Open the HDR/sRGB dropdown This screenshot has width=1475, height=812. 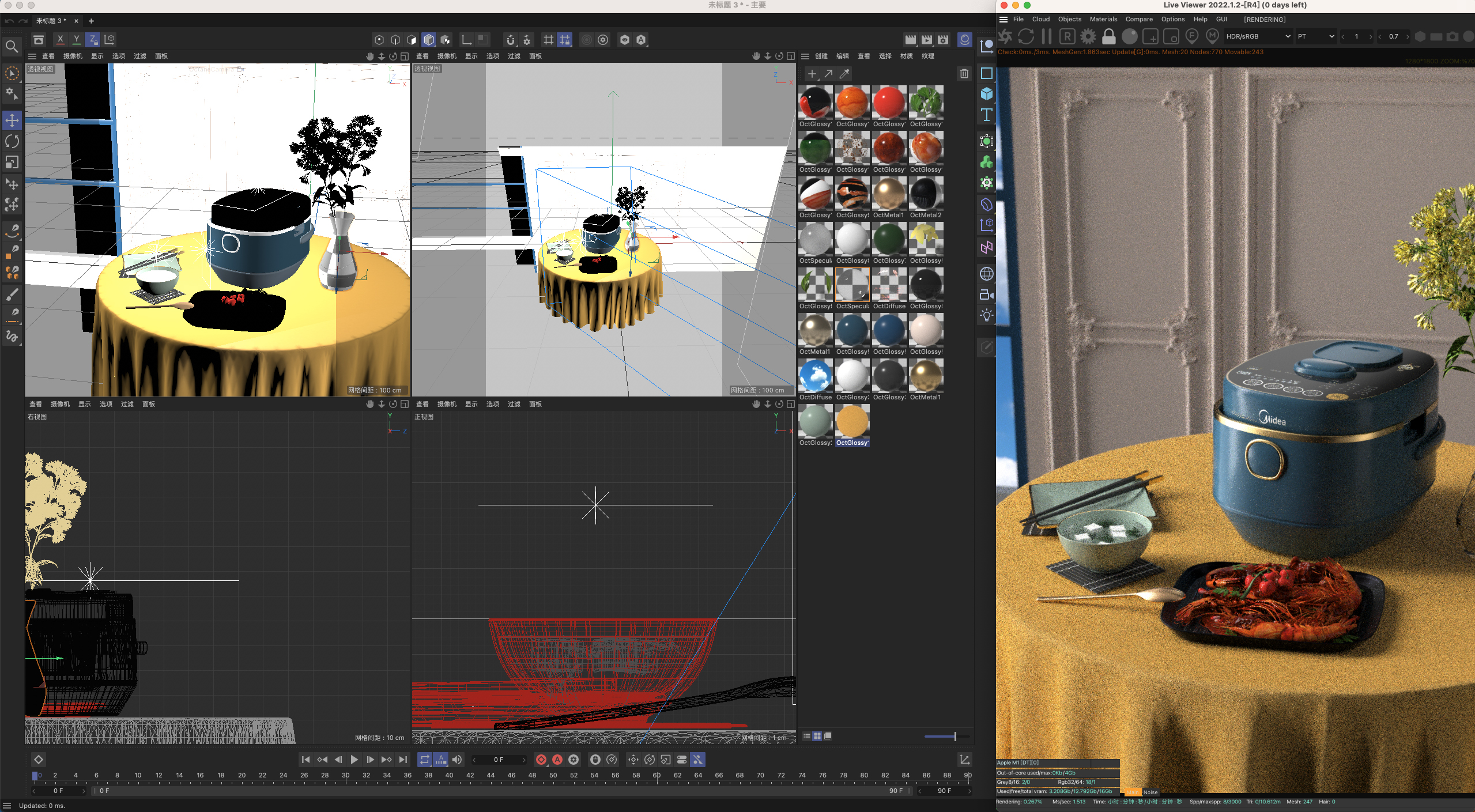[1258, 36]
